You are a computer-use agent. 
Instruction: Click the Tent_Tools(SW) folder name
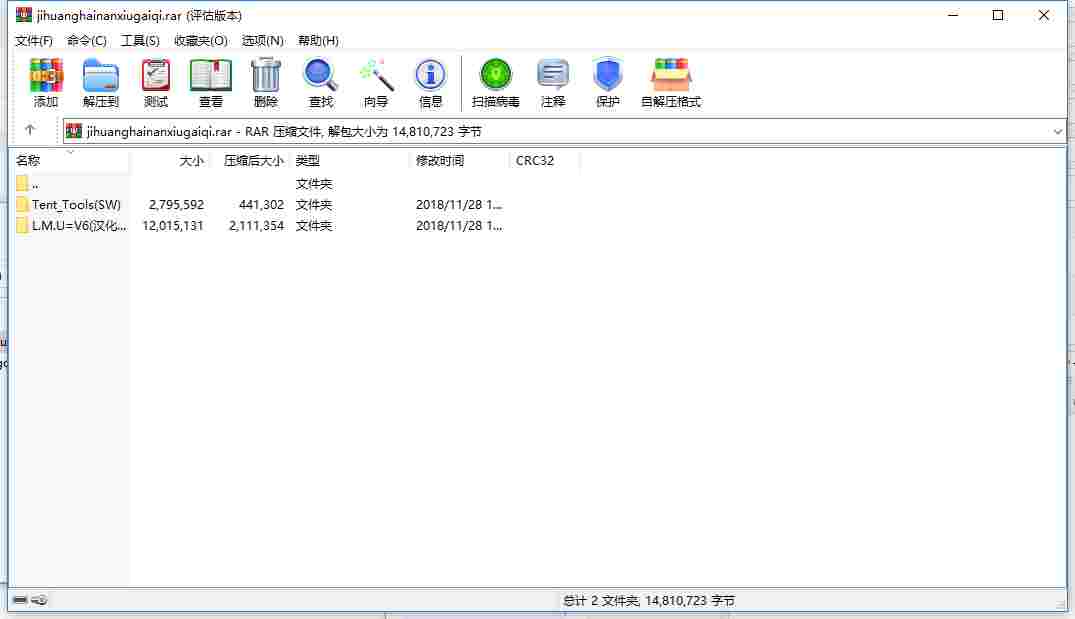(76, 204)
